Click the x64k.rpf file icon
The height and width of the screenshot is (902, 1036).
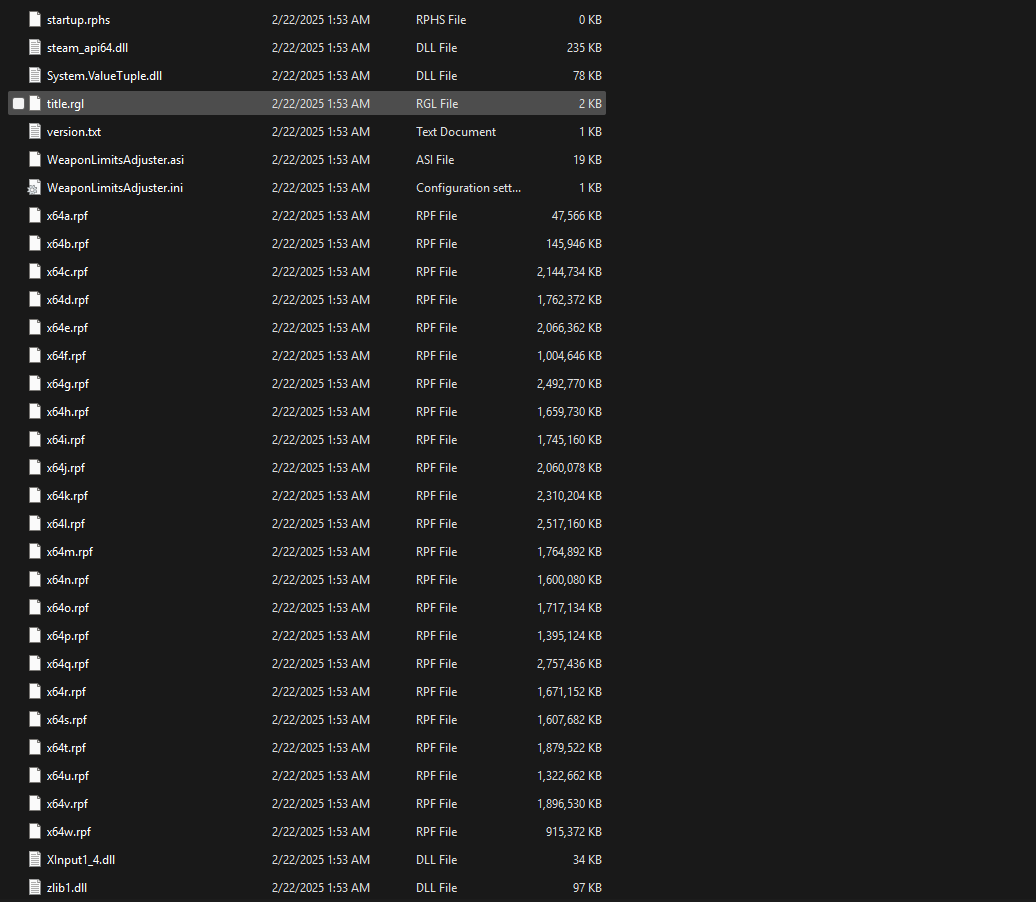(x=35, y=496)
